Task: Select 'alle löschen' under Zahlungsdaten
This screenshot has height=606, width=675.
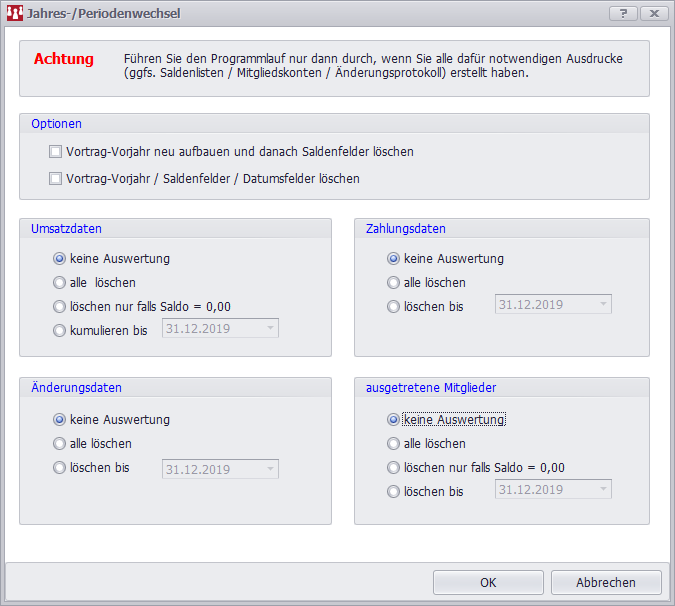Action: coord(393,283)
